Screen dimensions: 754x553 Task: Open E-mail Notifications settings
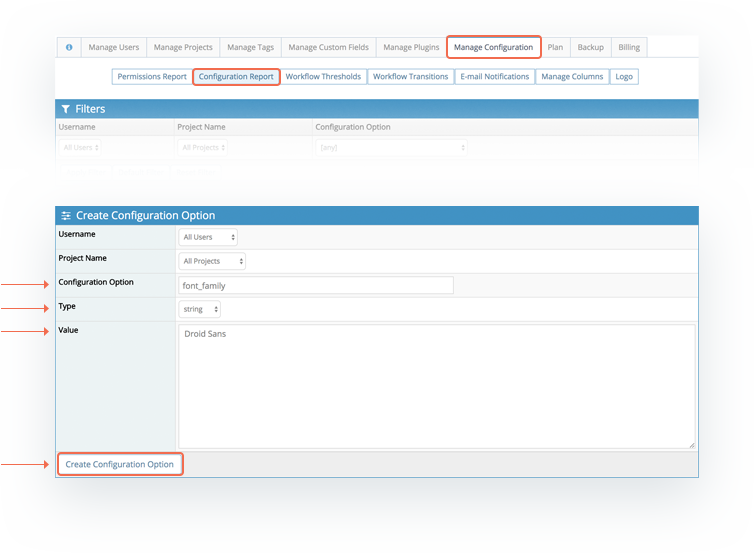coord(494,76)
